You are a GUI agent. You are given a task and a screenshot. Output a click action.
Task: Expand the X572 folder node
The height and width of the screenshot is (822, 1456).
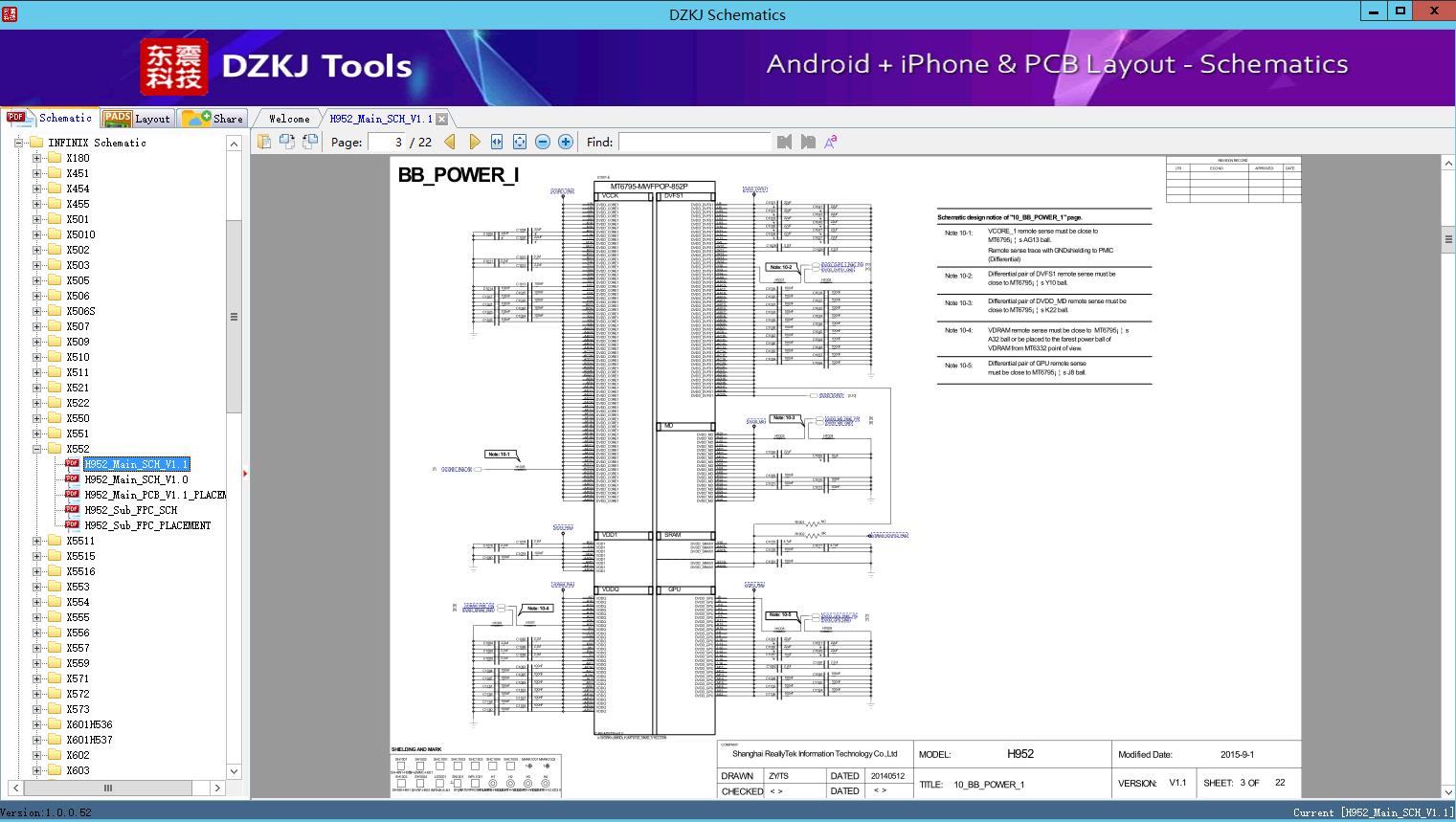[36, 694]
